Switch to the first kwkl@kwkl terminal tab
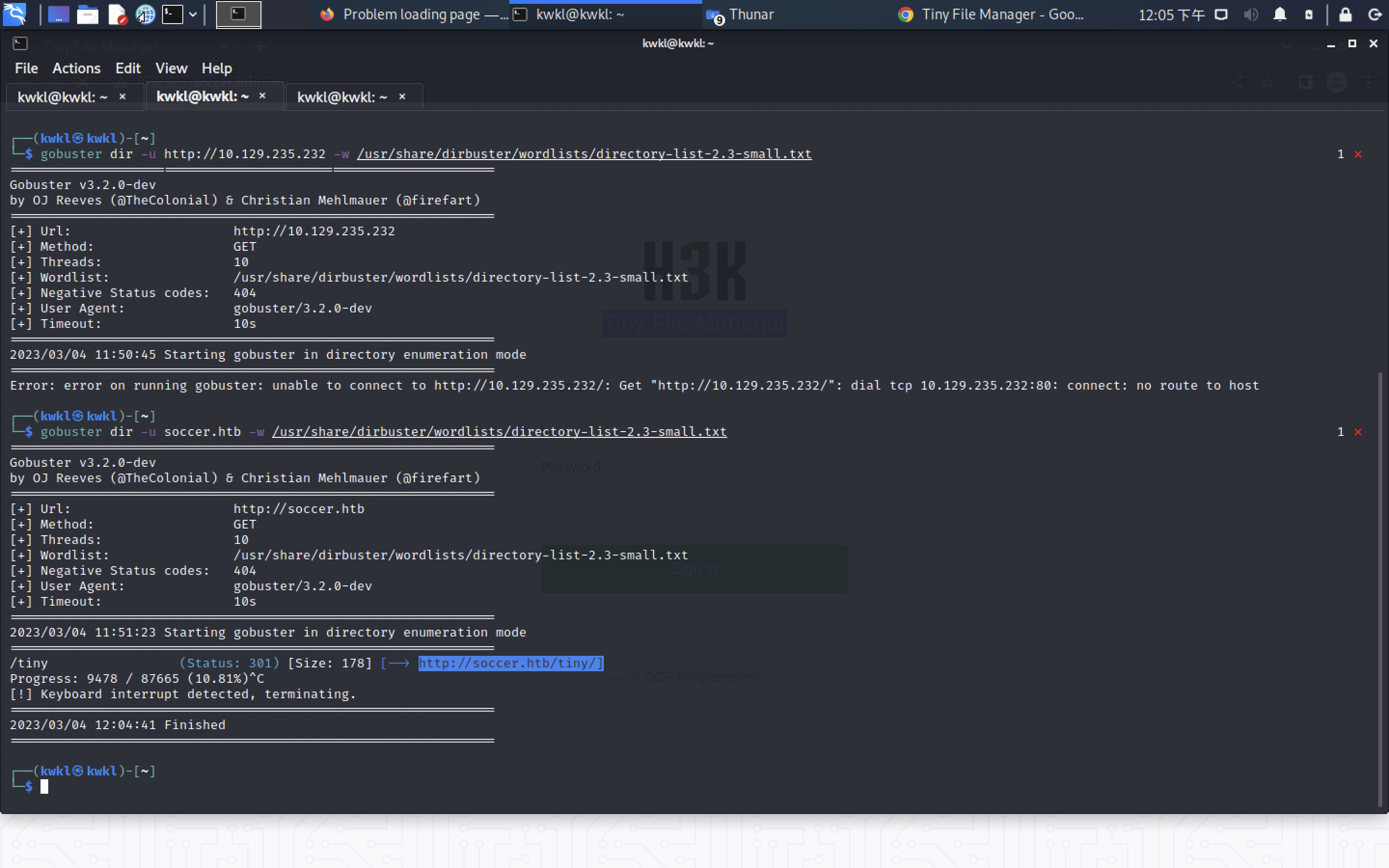 pos(62,97)
